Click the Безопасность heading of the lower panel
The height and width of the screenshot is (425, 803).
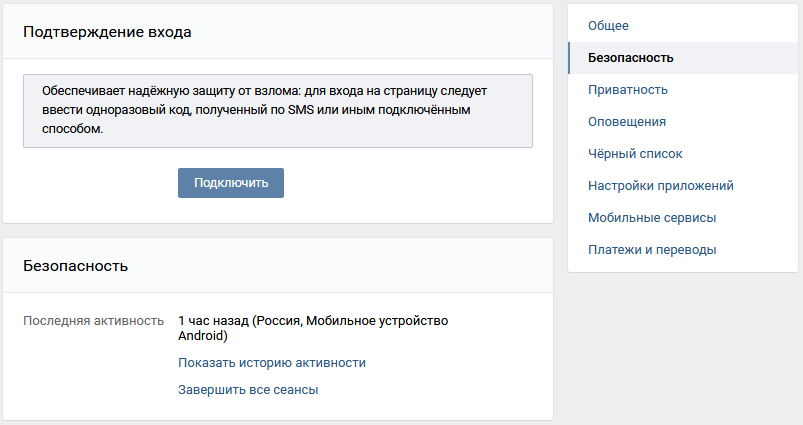[75, 266]
